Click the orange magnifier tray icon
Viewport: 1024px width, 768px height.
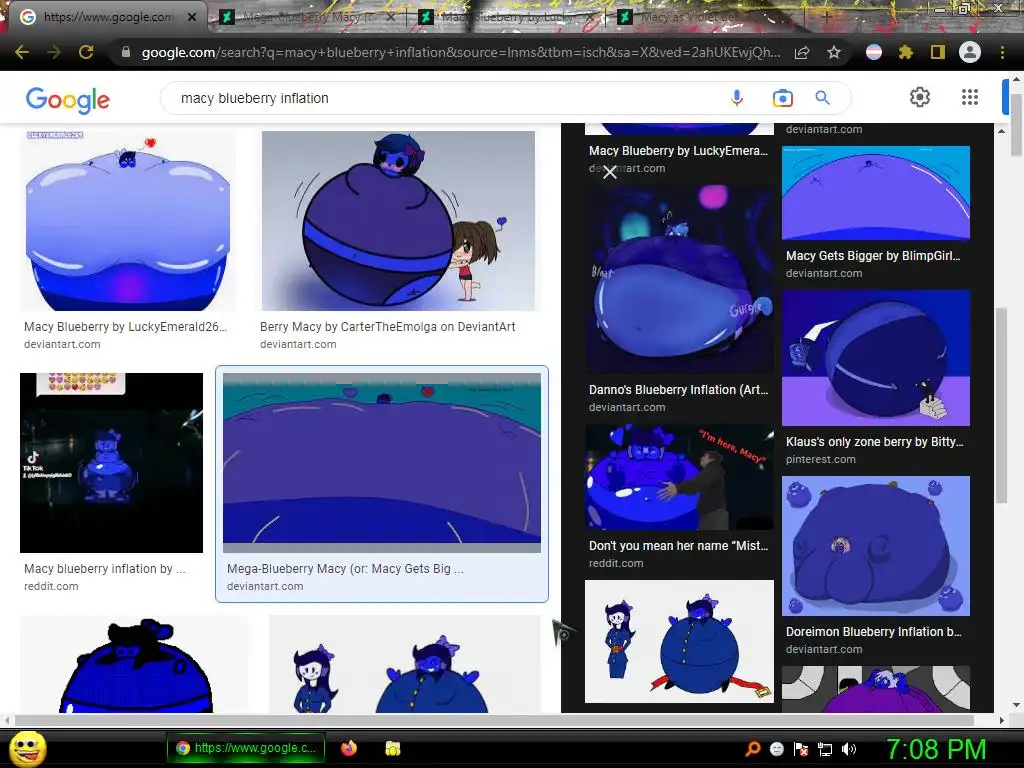(x=752, y=749)
